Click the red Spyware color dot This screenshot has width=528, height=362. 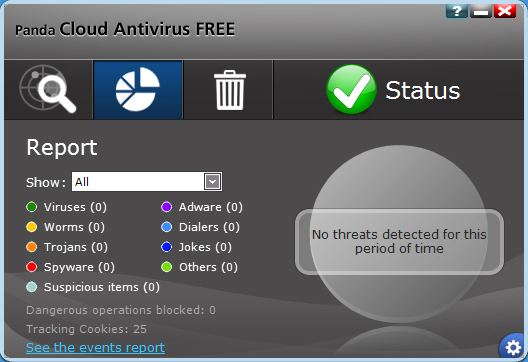tap(32, 267)
